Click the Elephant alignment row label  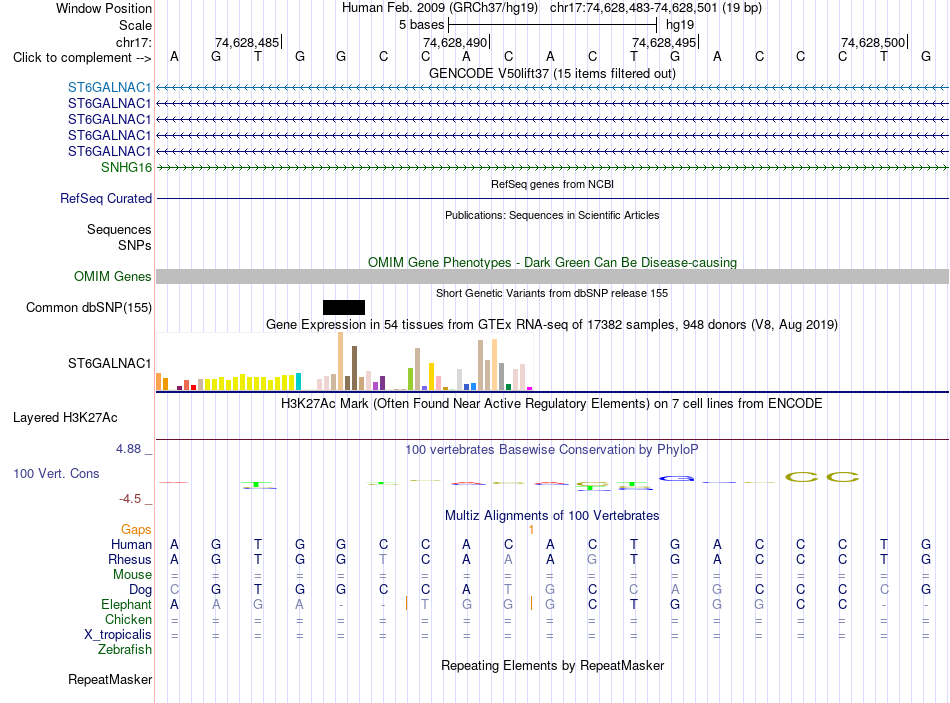click(126, 604)
